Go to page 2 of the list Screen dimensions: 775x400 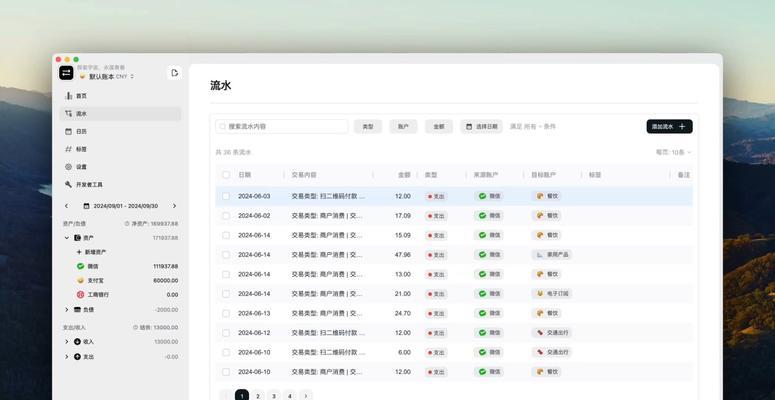click(x=258, y=396)
